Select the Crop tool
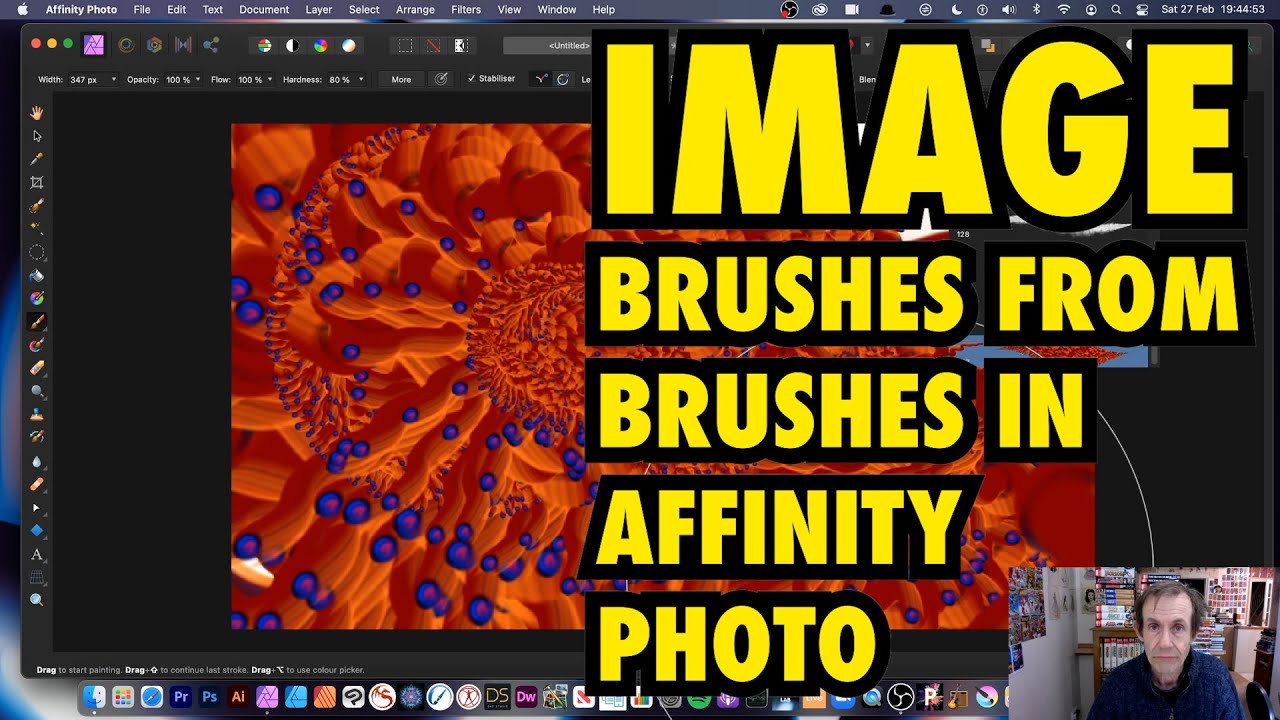The height and width of the screenshot is (720, 1280). (x=37, y=182)
